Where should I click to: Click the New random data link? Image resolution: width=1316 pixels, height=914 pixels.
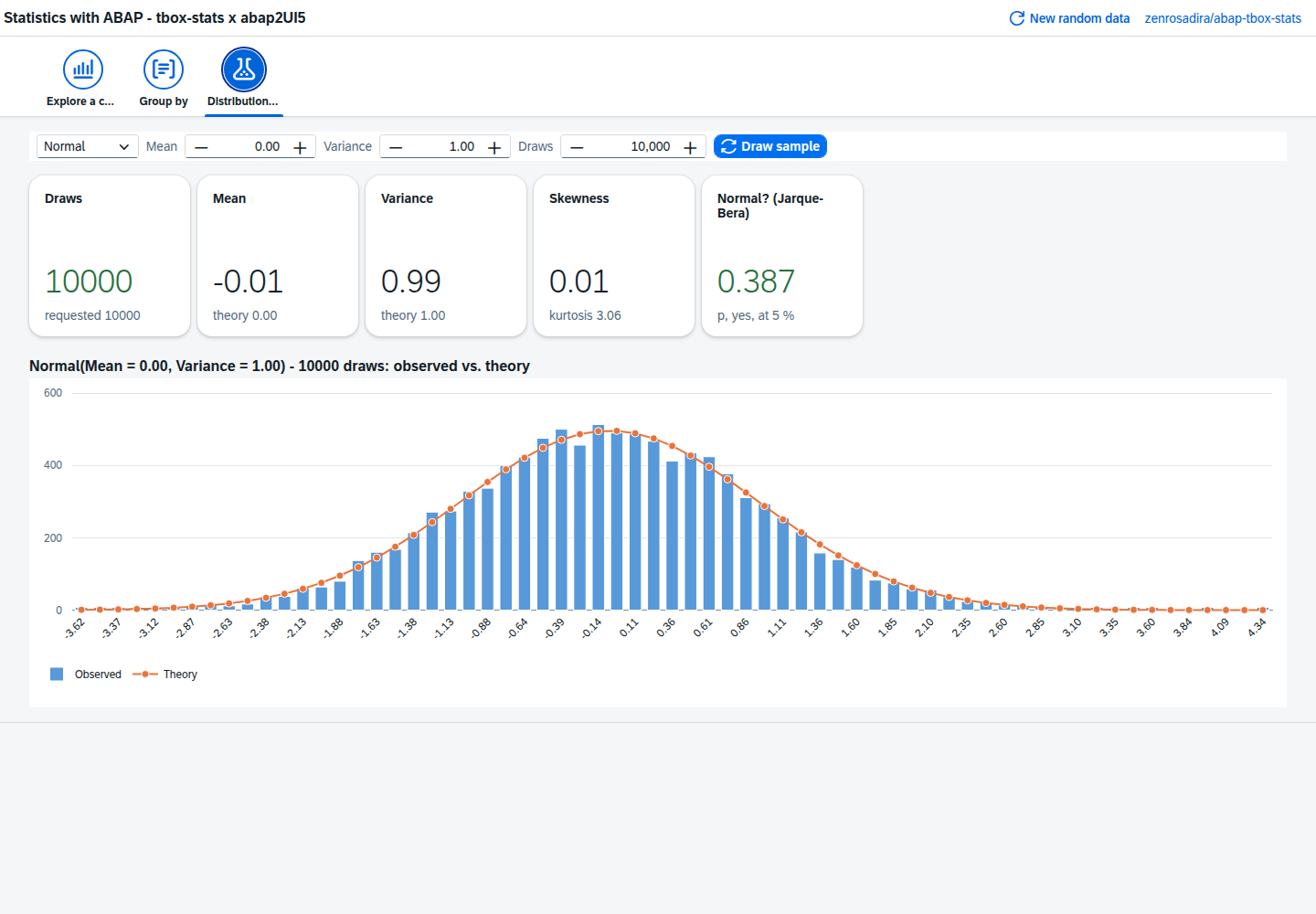click(x=1079, y=18)
